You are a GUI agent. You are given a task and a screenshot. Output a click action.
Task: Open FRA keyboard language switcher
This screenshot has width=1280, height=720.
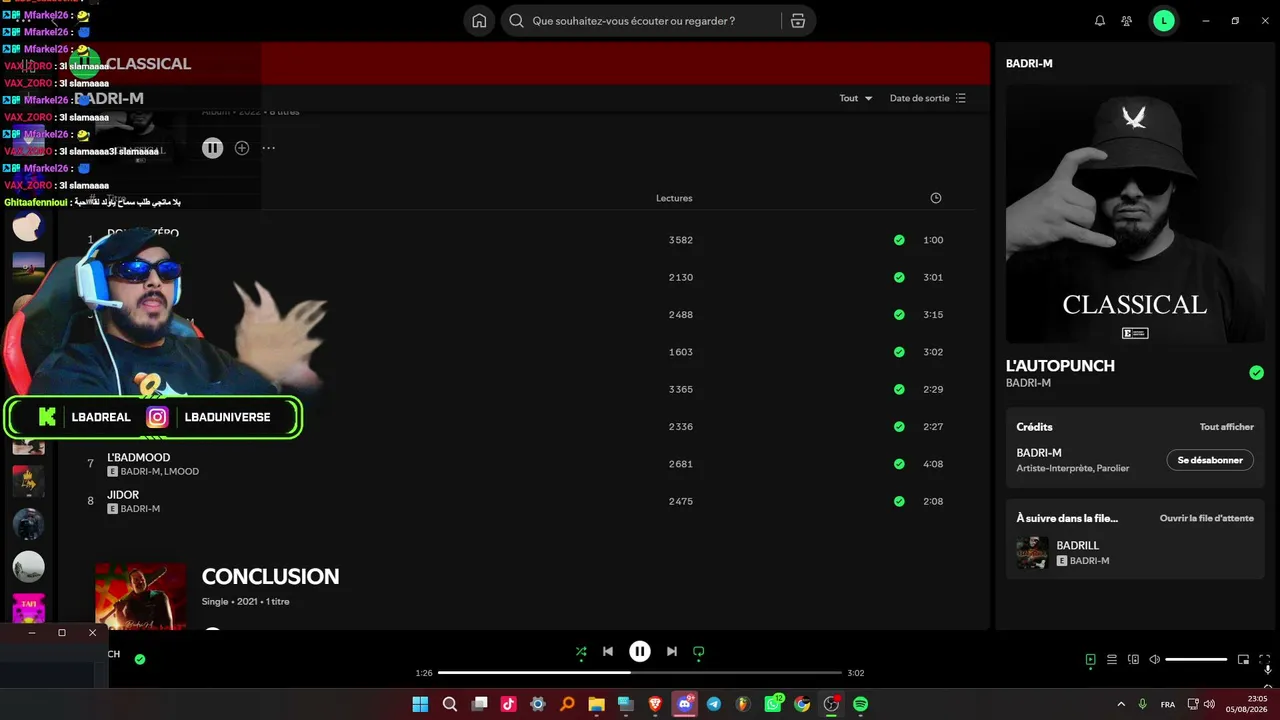[1168, 704]
